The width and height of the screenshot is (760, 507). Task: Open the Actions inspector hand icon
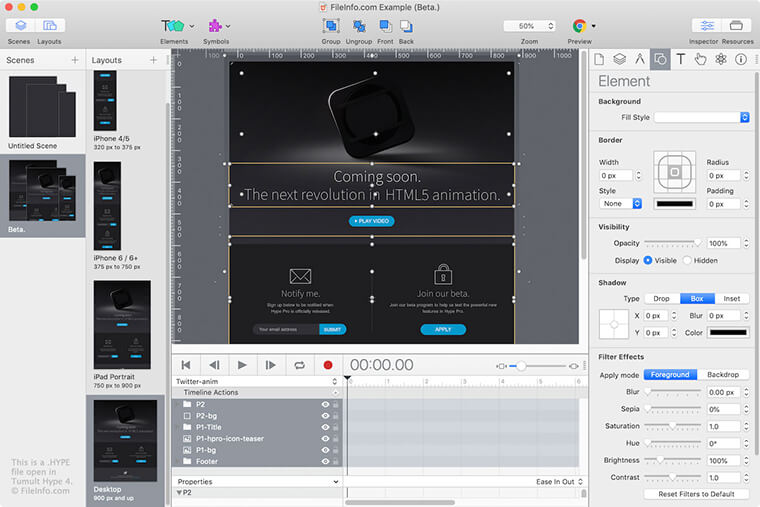701,59
